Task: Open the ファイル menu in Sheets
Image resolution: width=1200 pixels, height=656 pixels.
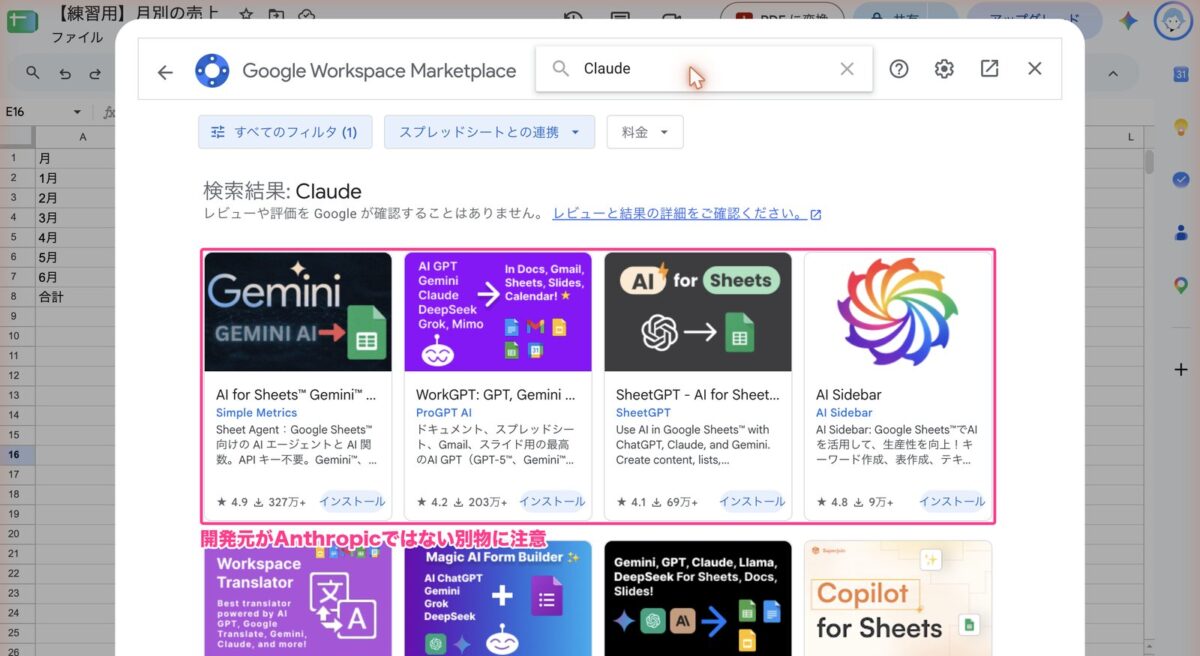Action: pyautogui.click(x=77, y=38)
